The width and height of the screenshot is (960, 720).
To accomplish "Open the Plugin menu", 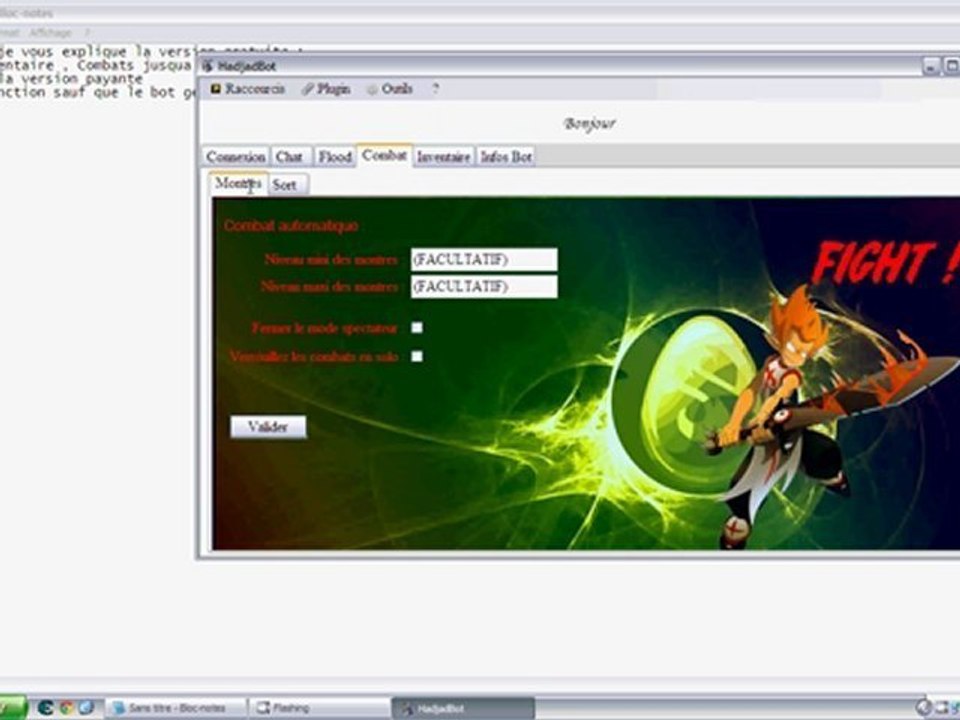I will 326,89.
